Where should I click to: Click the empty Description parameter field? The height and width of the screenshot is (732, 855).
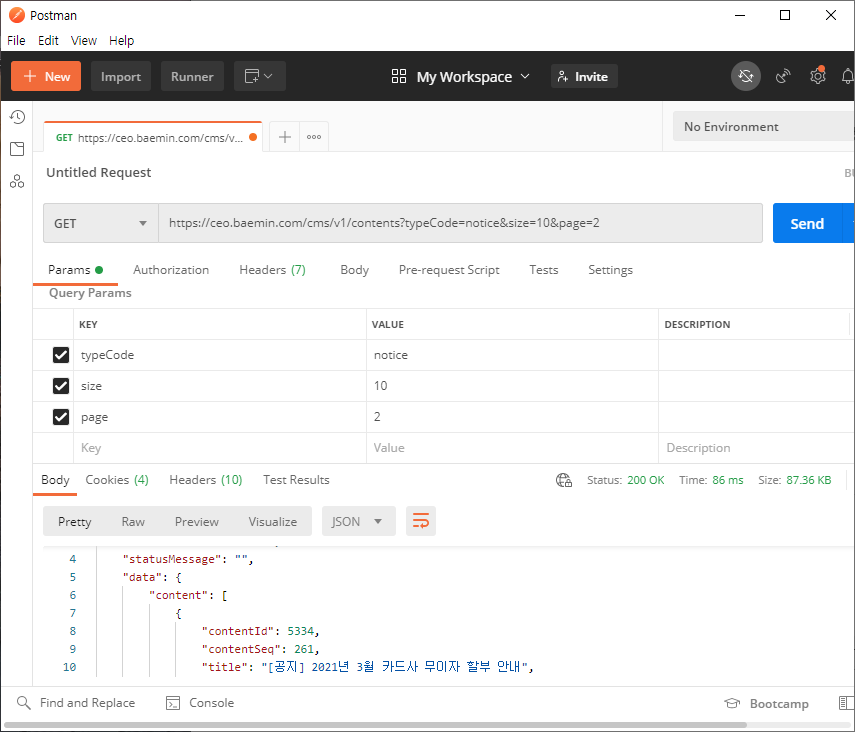pyautogui.click(x=756, y=448)
